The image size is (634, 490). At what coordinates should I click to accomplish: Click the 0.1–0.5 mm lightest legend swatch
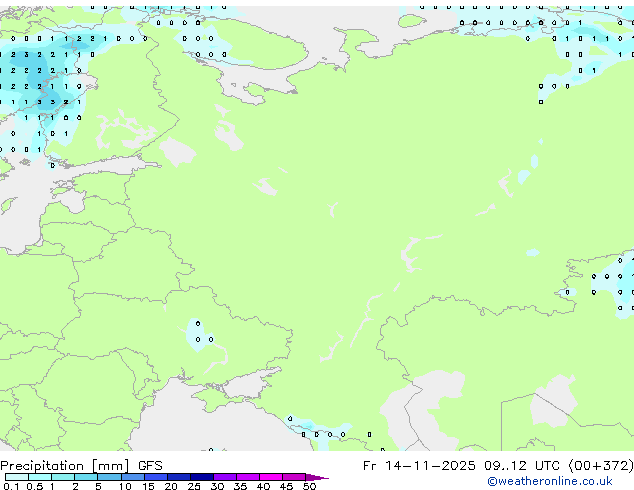[17, 477]
